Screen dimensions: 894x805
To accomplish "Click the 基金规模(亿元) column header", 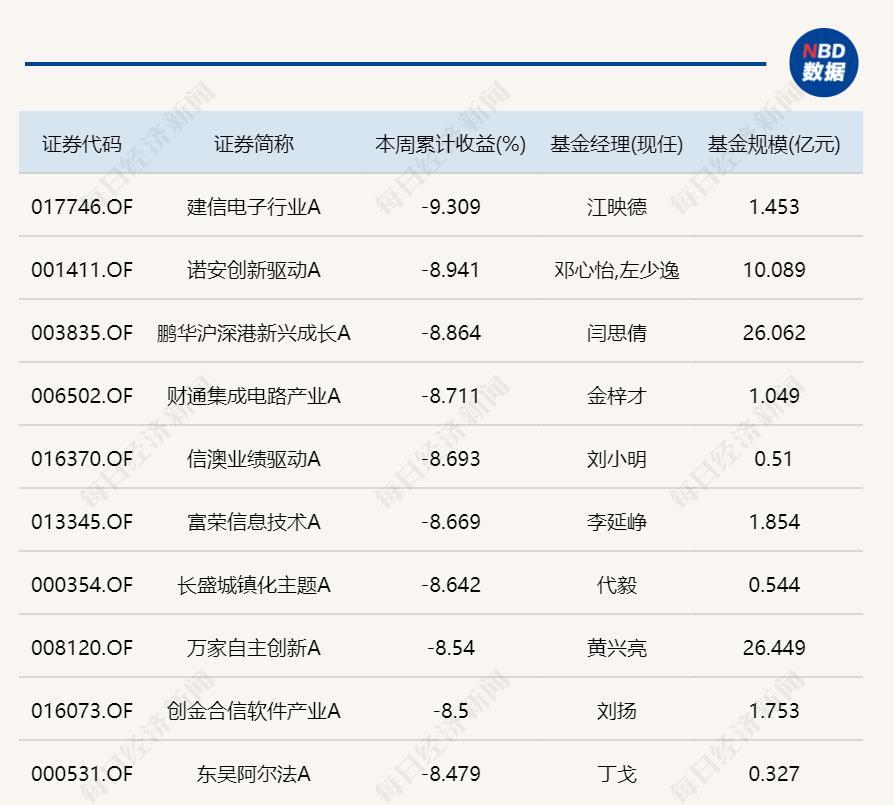I will [774, 144].
